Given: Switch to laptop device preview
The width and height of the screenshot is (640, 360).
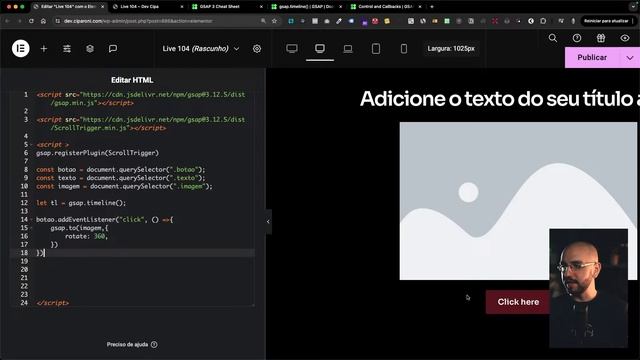Looking at the screenshot, I should 348,49.
